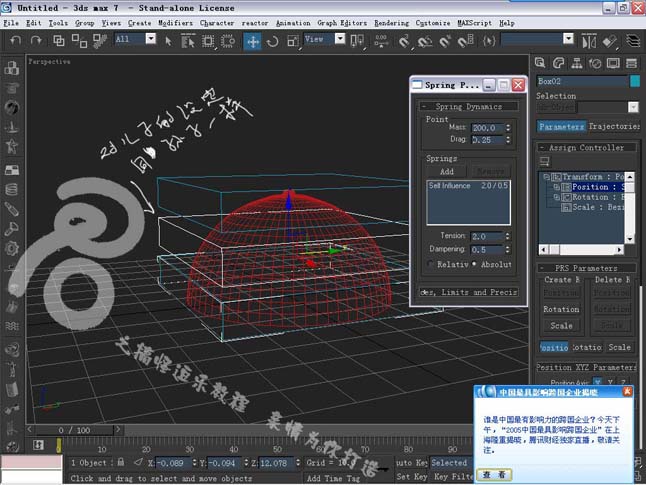Switch to Modify command panel tab

click(x=558, y=63)
